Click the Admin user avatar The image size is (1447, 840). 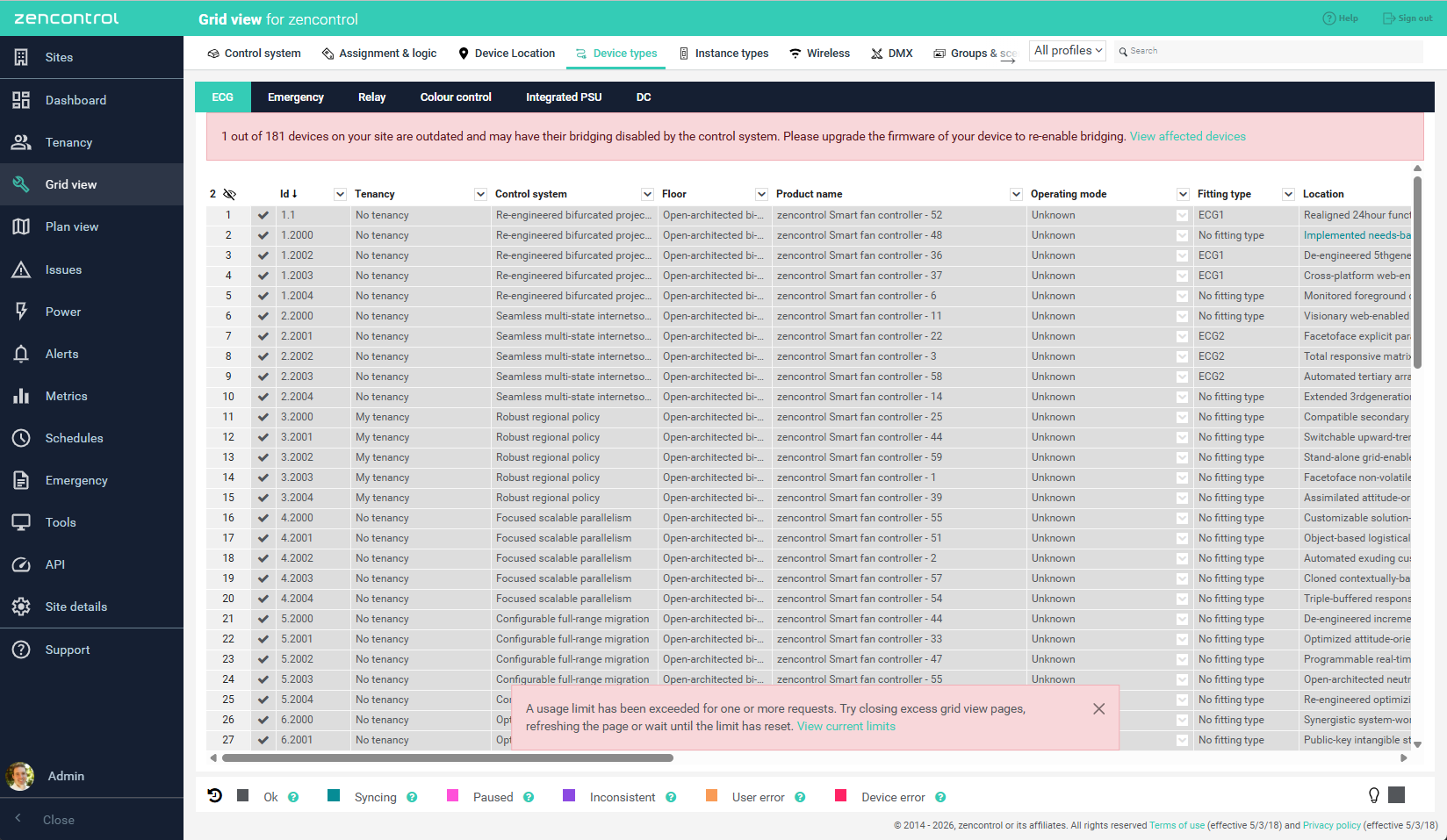(x=20, y=776)
